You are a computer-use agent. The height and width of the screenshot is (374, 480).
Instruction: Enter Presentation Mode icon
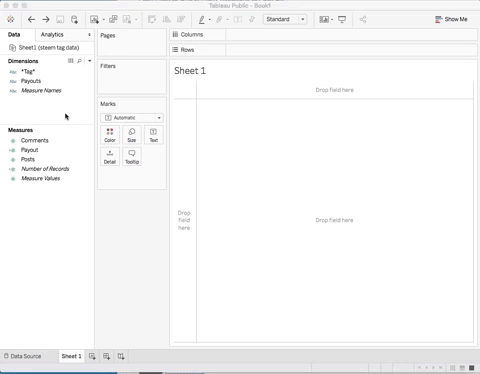[342, 19]
